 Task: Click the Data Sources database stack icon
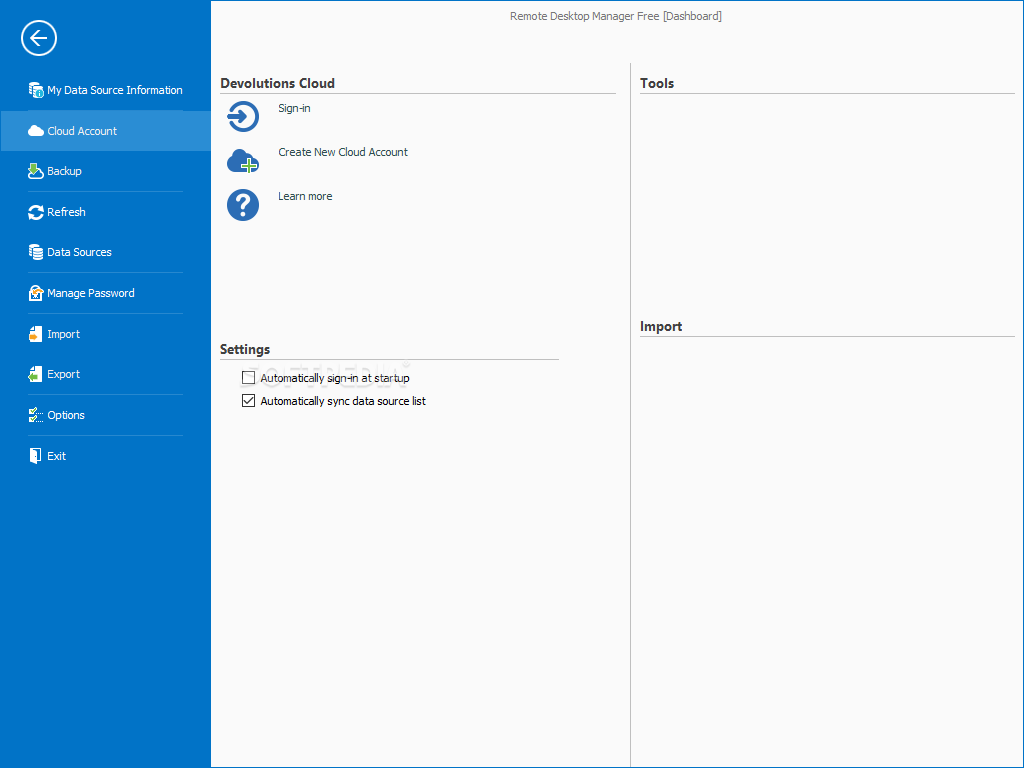pos(36,252)
